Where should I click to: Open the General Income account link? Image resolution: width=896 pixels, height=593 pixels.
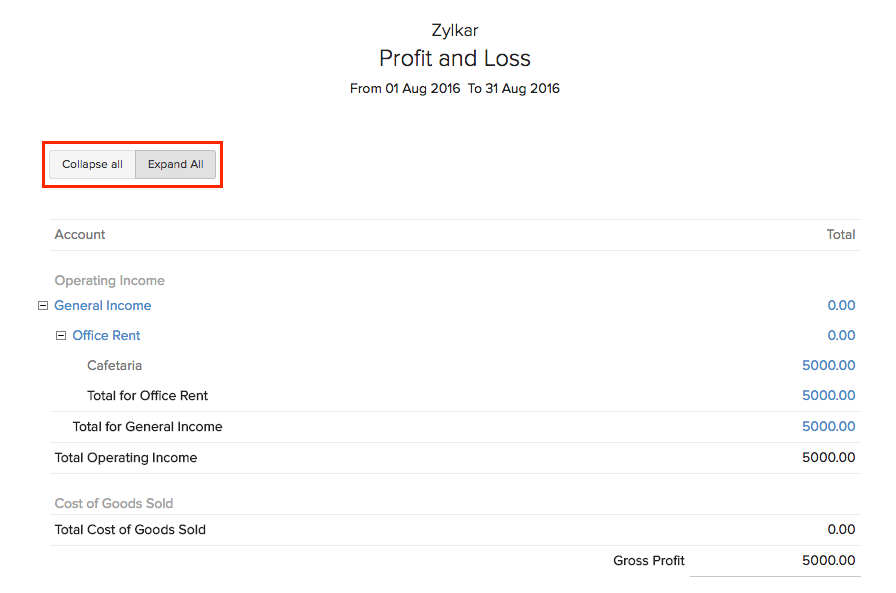click(x=103, y=306)
